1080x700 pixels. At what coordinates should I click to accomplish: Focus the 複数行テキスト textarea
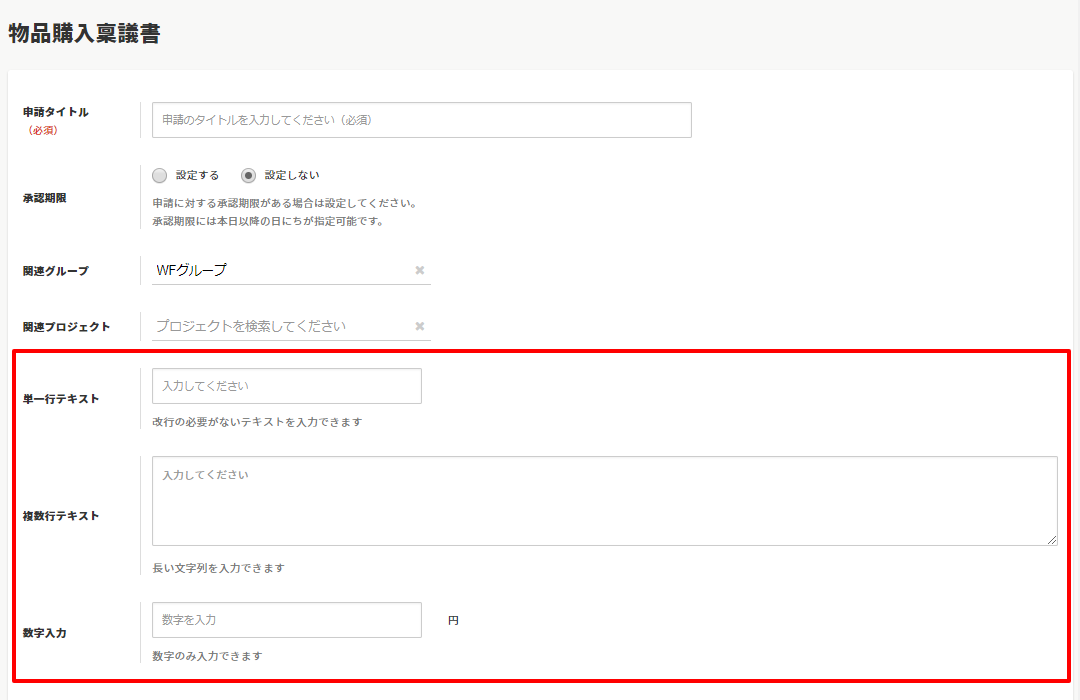point(604,501)
